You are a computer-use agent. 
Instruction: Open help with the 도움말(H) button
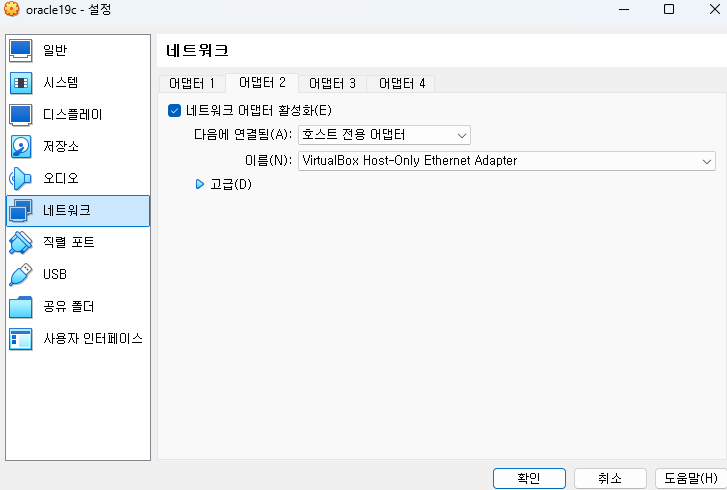click(691, 478)
